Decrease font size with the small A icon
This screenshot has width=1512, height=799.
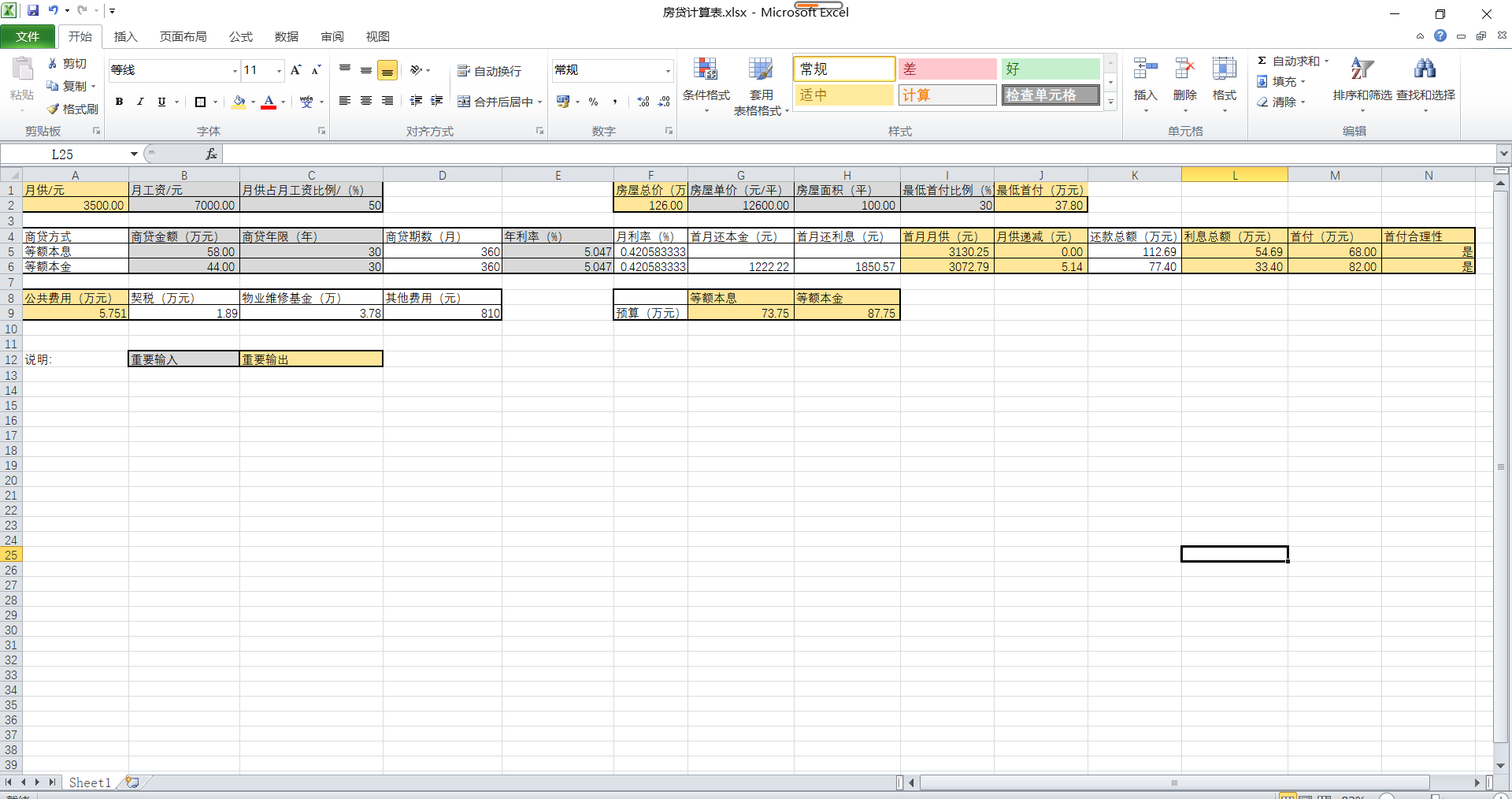point(316,70)
